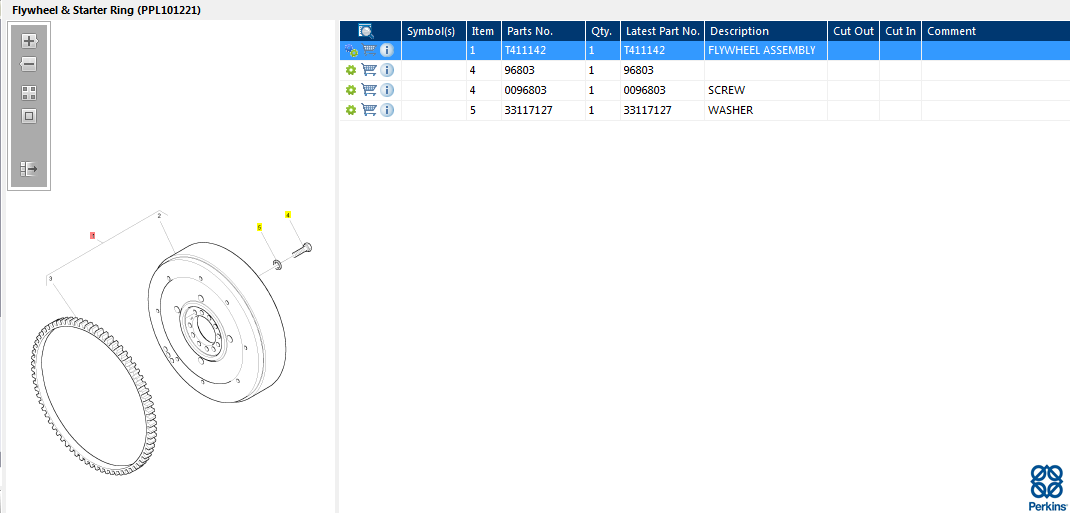Show info for T411142 flywheel assembly
The image size is (1070, 513).
tap(387, 50)
